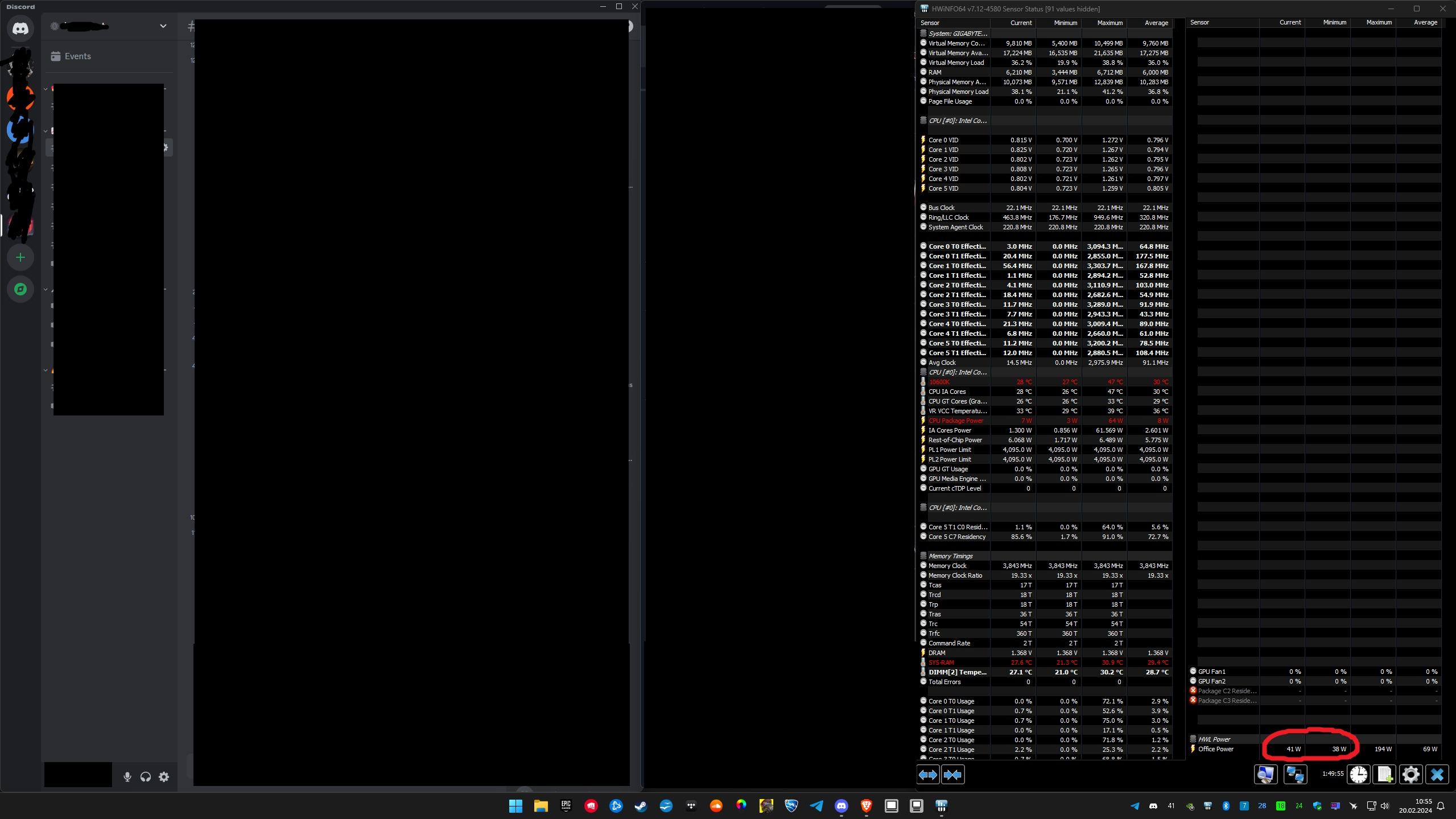Select Memory Timings group header
The width and height of the screenshot is (1456, 819).
tap(1045, 556)
